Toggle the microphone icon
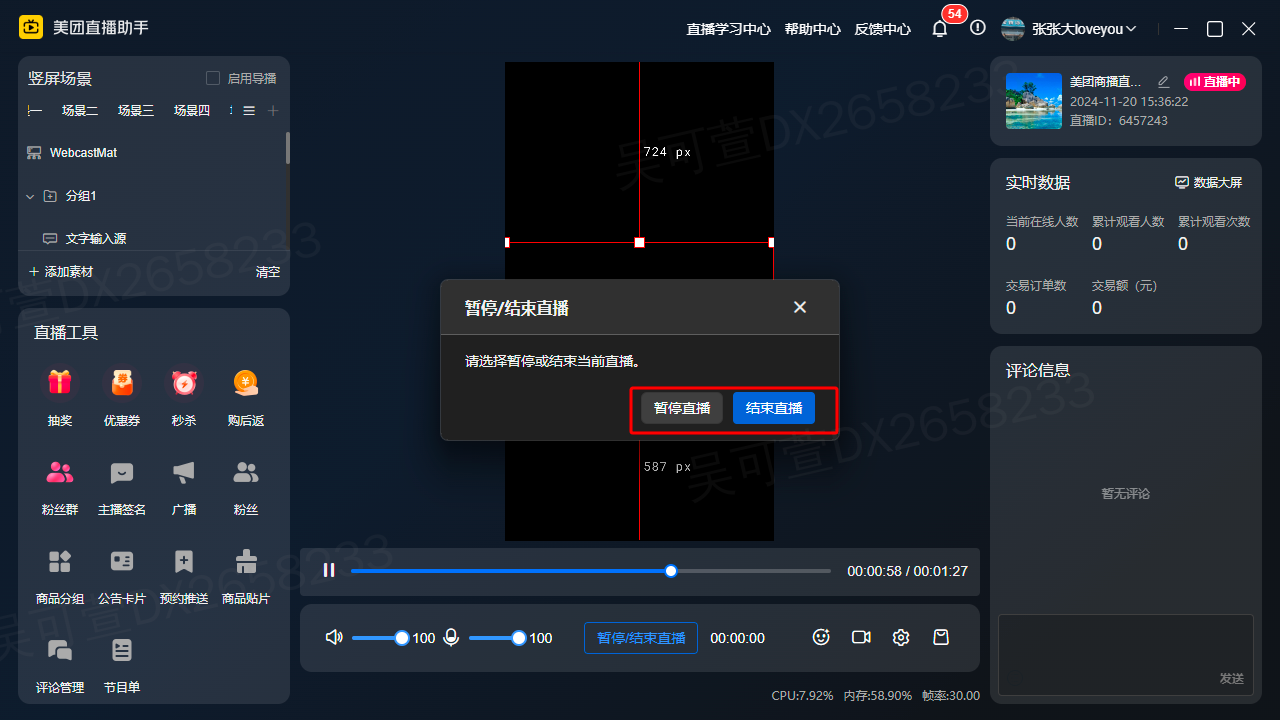The height and width of the screenshot is (720, 1280). (x=451, y=637)
